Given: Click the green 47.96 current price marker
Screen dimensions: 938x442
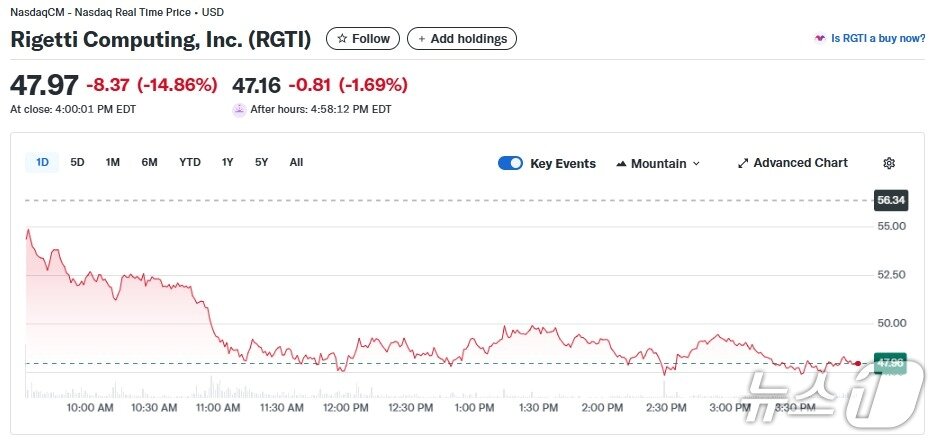Looking at the screenshot, I should pos(889,363).
